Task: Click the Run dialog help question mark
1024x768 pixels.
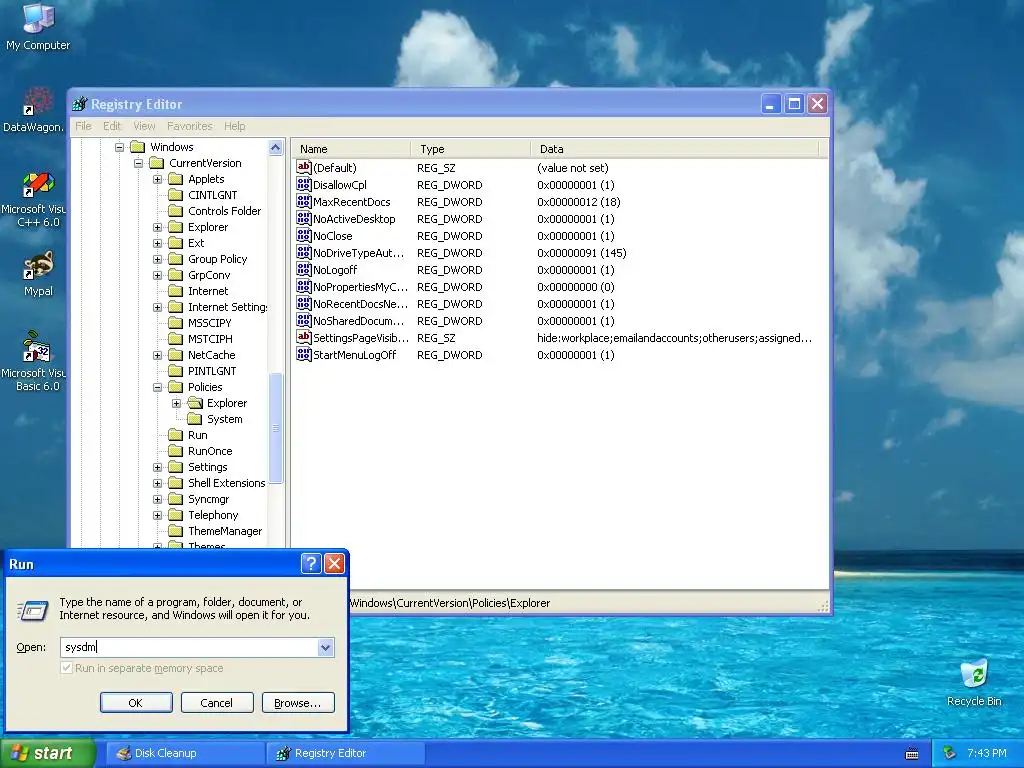Action: pos(311,564)
